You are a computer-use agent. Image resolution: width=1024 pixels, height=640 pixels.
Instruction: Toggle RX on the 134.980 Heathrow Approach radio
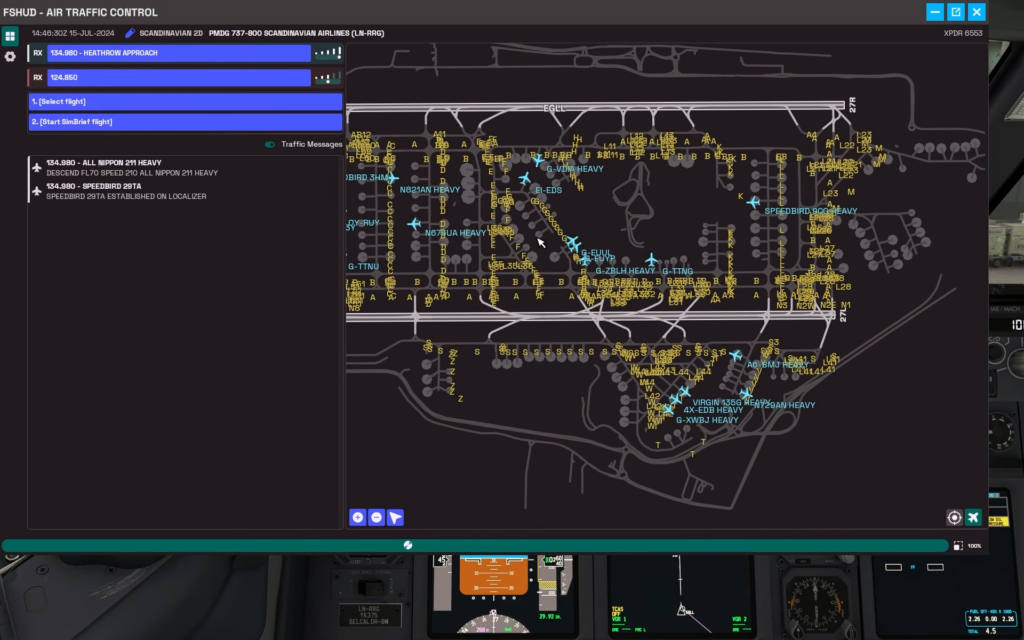(x=37, y=53)
